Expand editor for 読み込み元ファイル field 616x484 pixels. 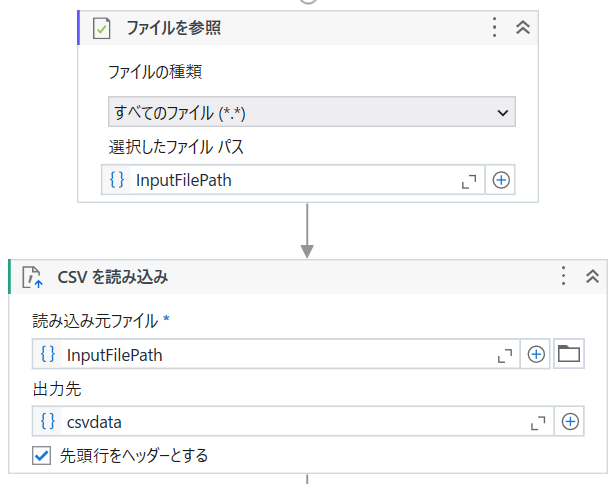pos(504,356)
